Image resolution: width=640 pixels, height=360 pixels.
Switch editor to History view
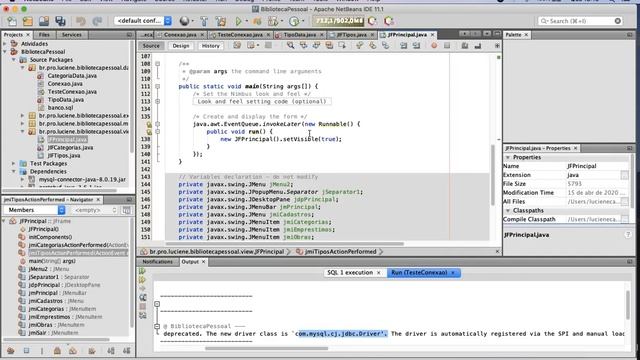pos(211,46)
